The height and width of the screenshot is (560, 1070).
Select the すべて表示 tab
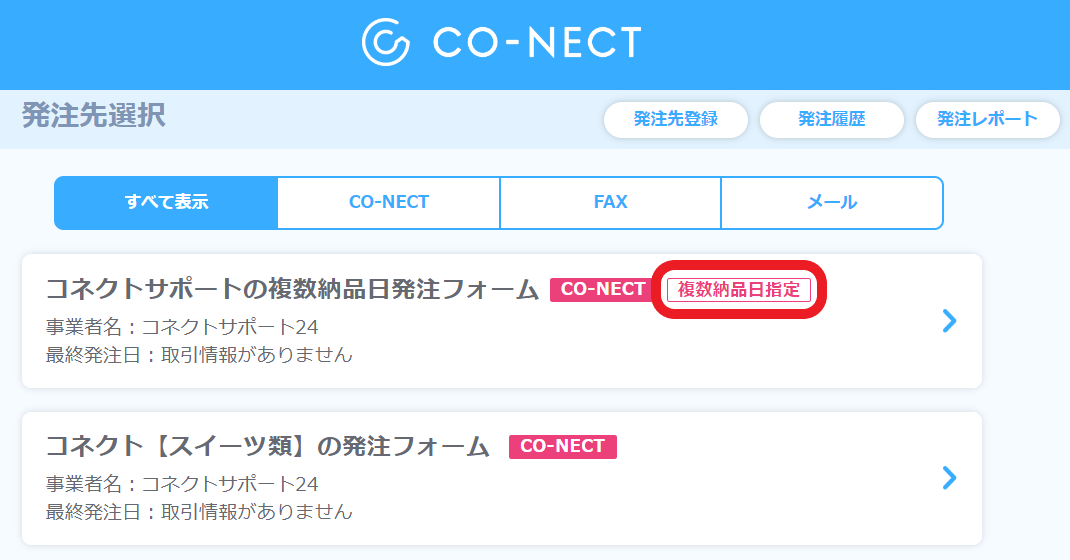click(x=166, y=203)
